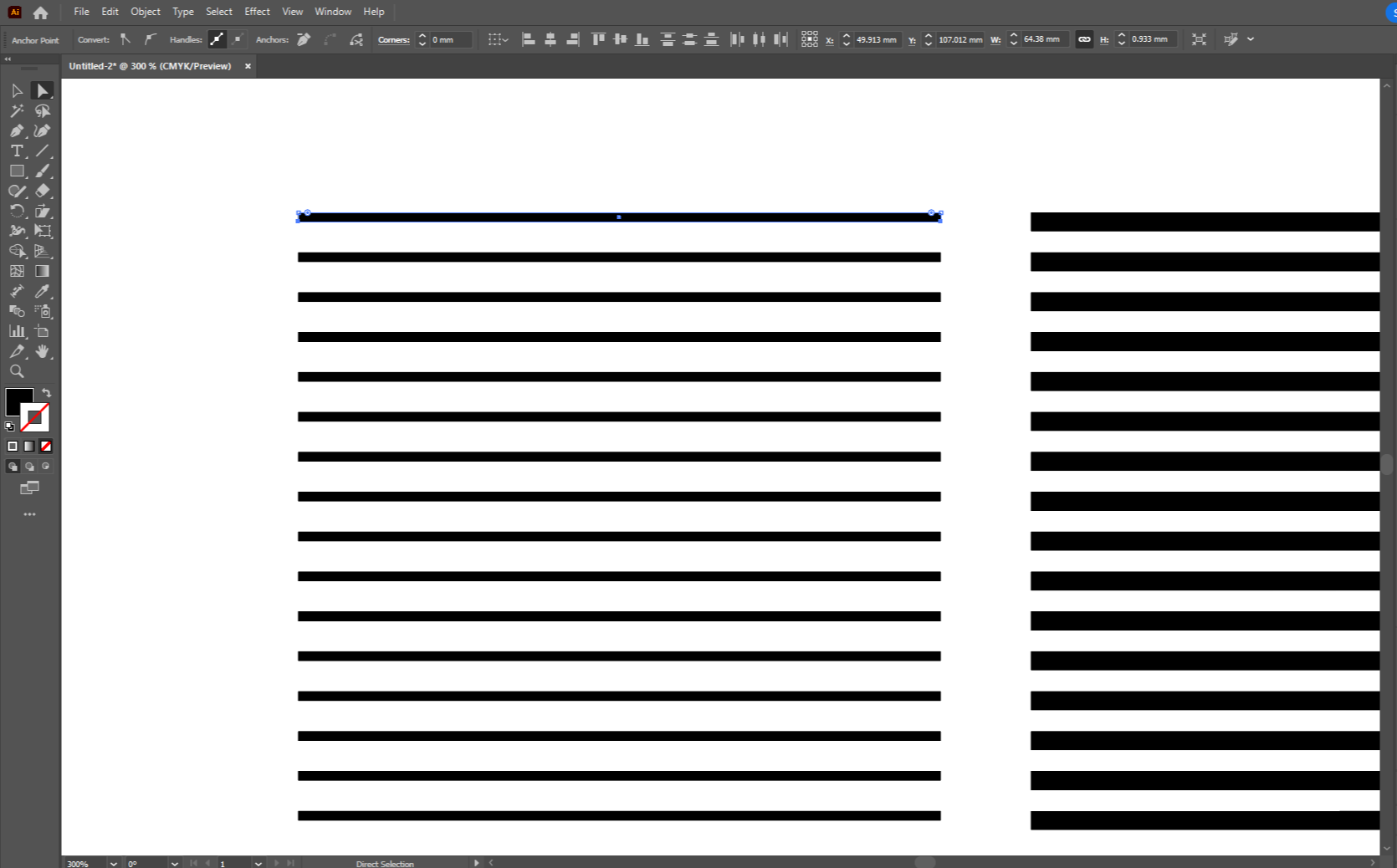Viewport: 1397px width, 868px height.
Task: Open the zoom level 300% dropdown
Action: [x=113, y=863]
